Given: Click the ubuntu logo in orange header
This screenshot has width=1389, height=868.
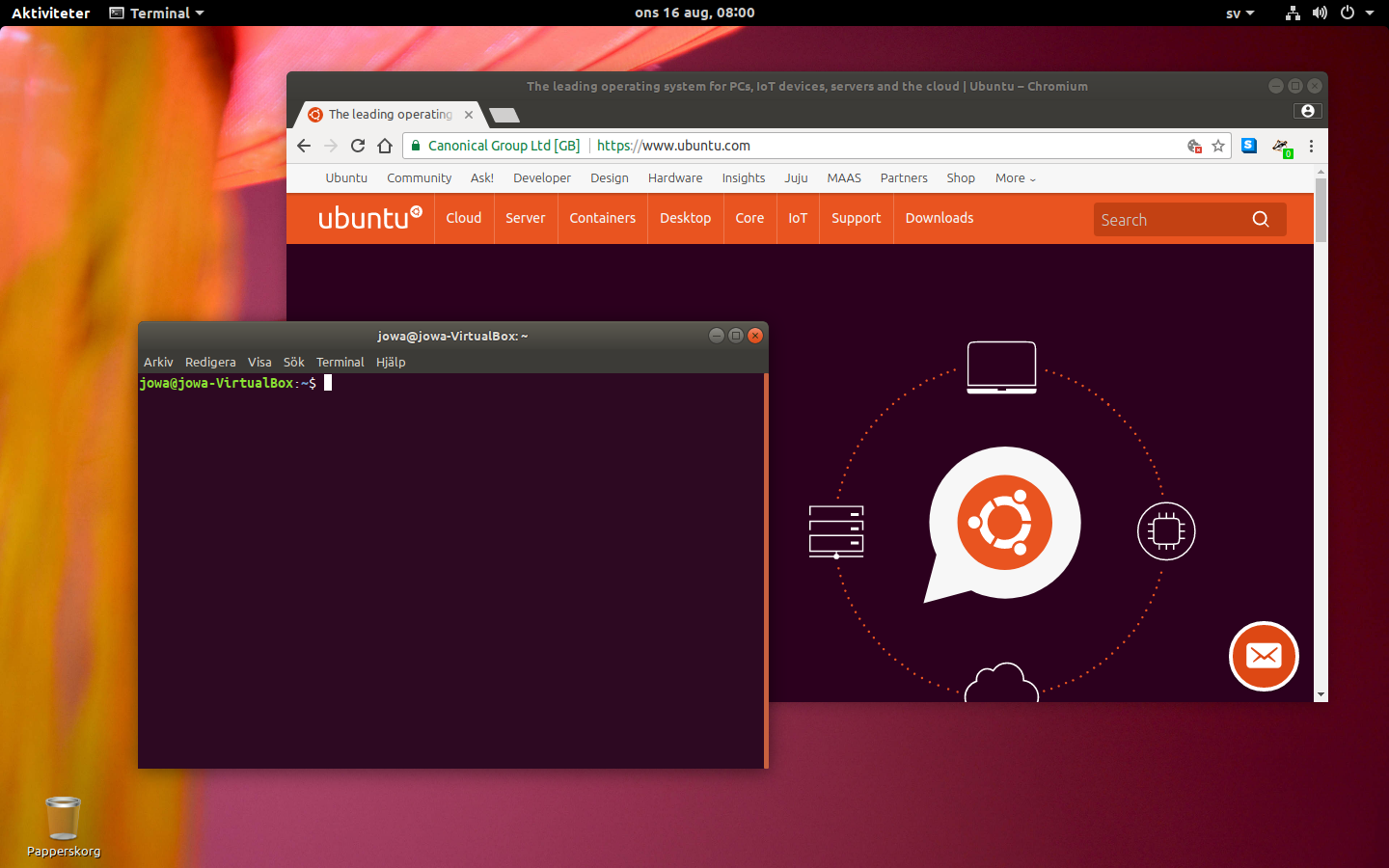Looking at the screenshot, I should tap(370, 217).
